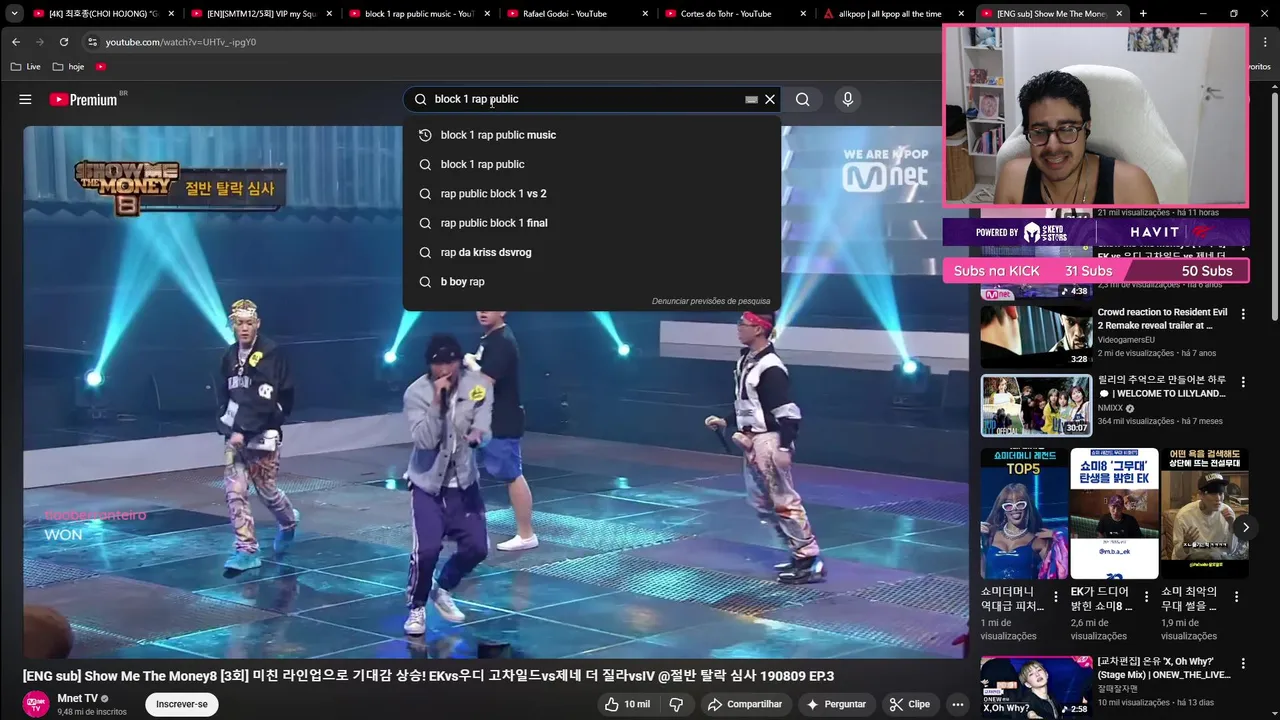Open the Mnet TV channel avatar

click(x=36, y=704)
